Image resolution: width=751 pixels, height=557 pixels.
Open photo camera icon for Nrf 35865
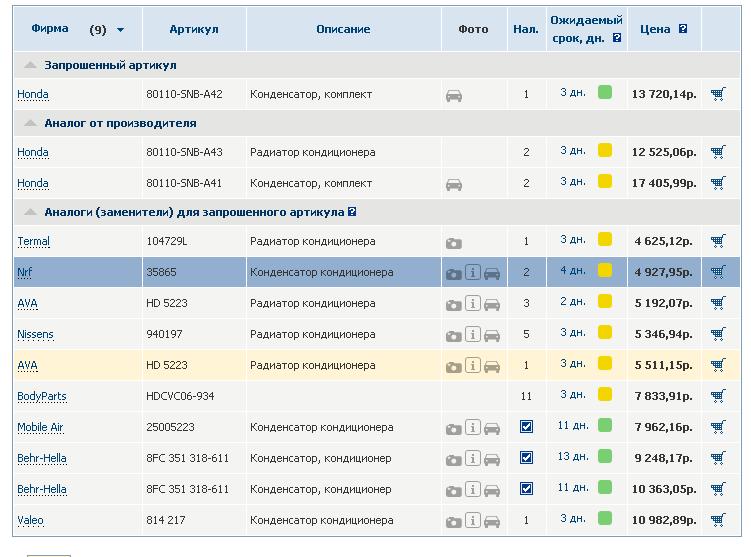(x=454, y=274)
